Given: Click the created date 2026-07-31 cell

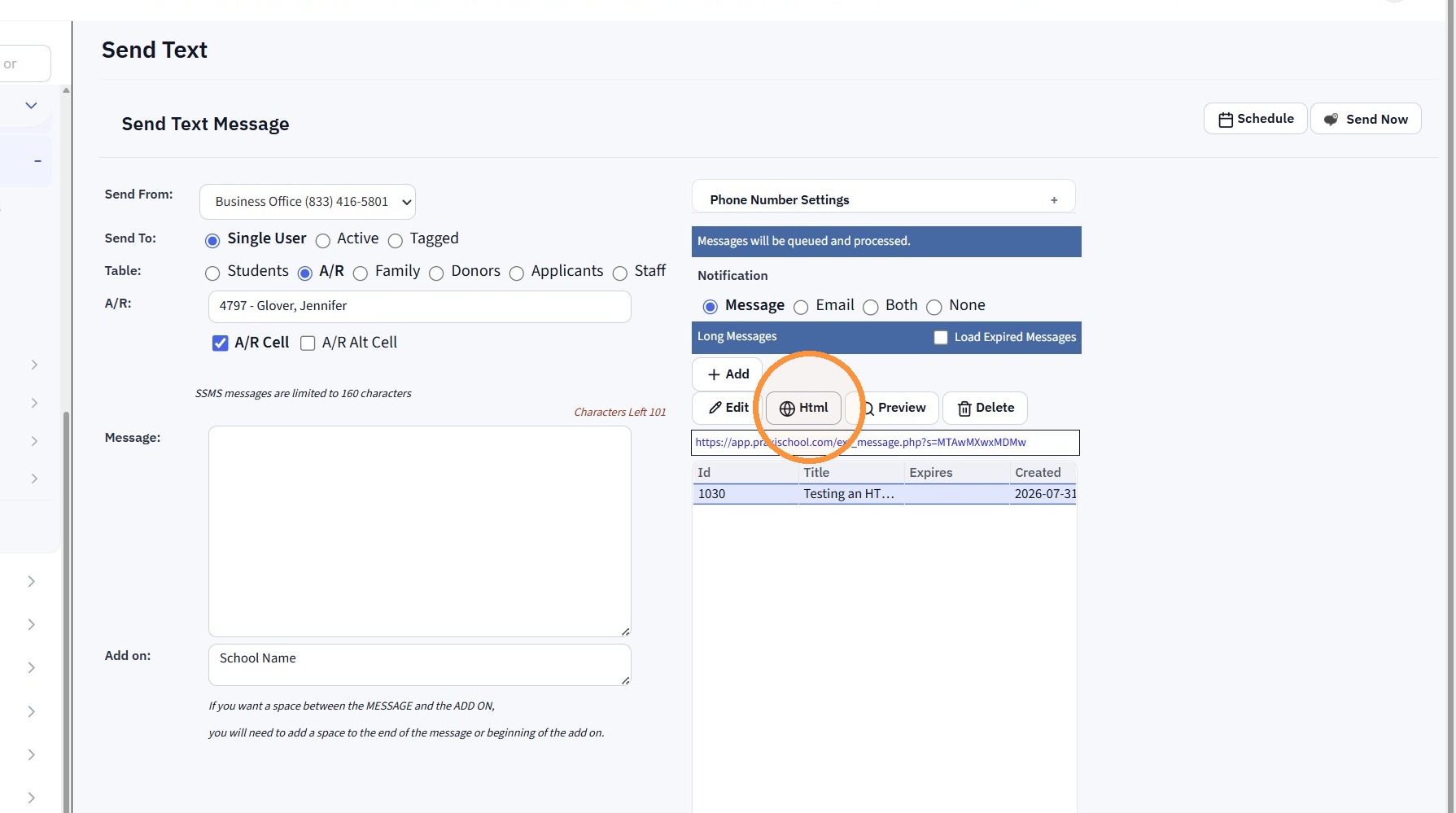Looking at the screenshot, I should [1043, 494].
